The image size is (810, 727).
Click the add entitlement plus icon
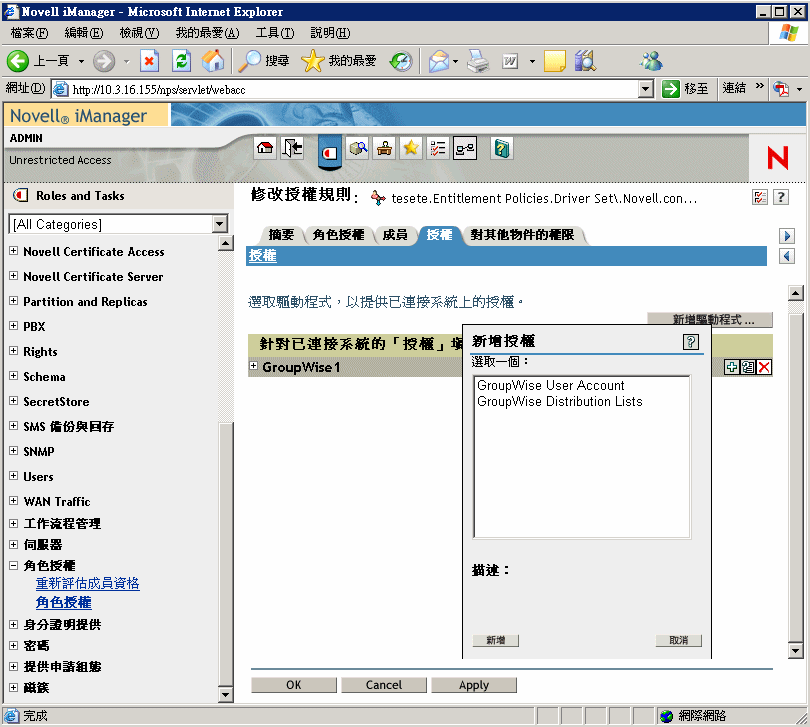(731, 367)
